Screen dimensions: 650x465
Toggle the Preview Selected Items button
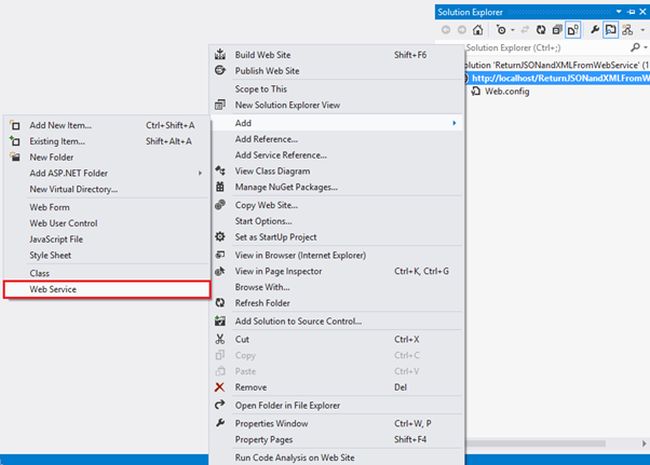point(611,30)
